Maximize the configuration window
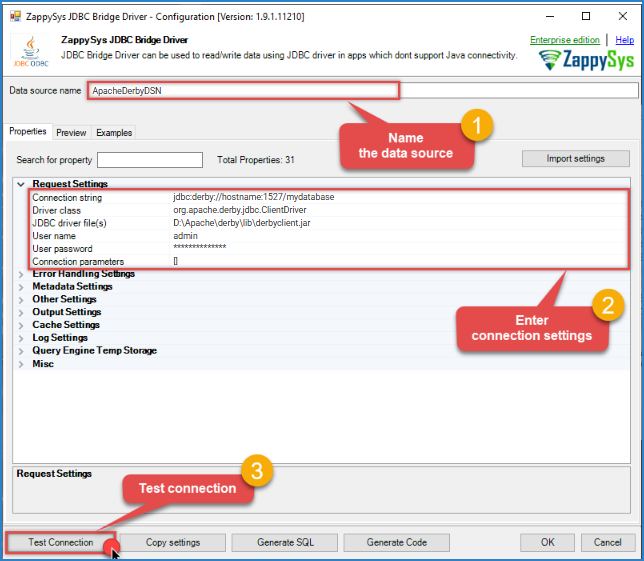The height and width of the screenshot is (561, 644). tap(586, 16)
